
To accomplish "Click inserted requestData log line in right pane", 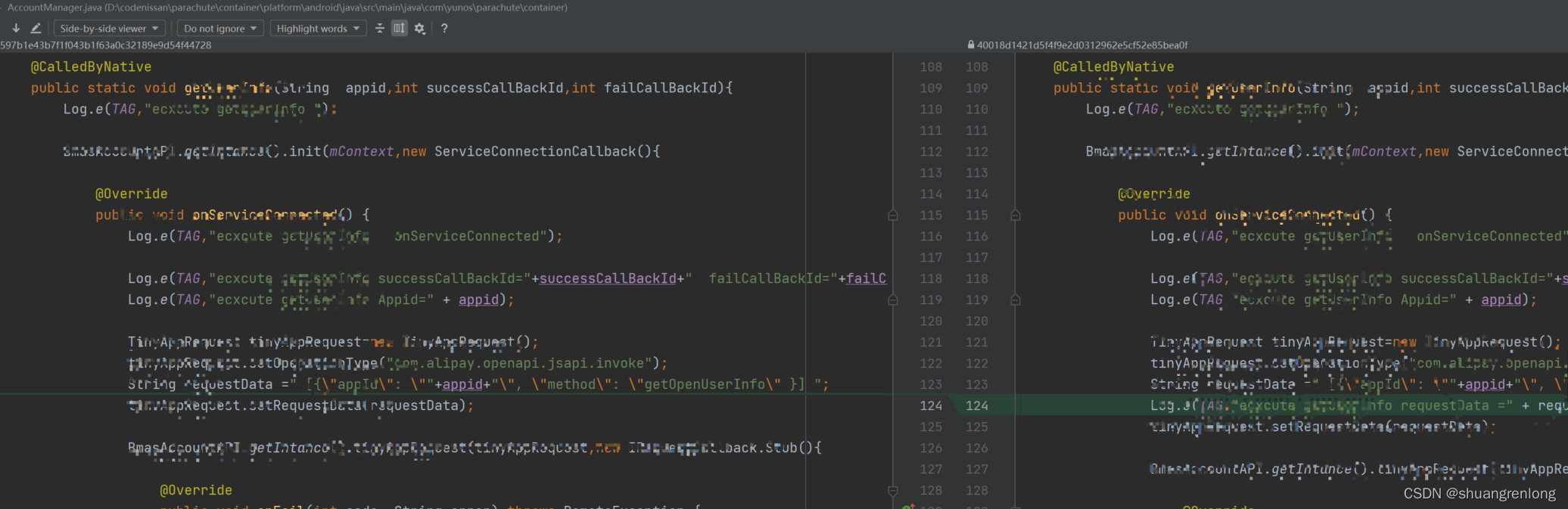I will (x=1359, y=405).
